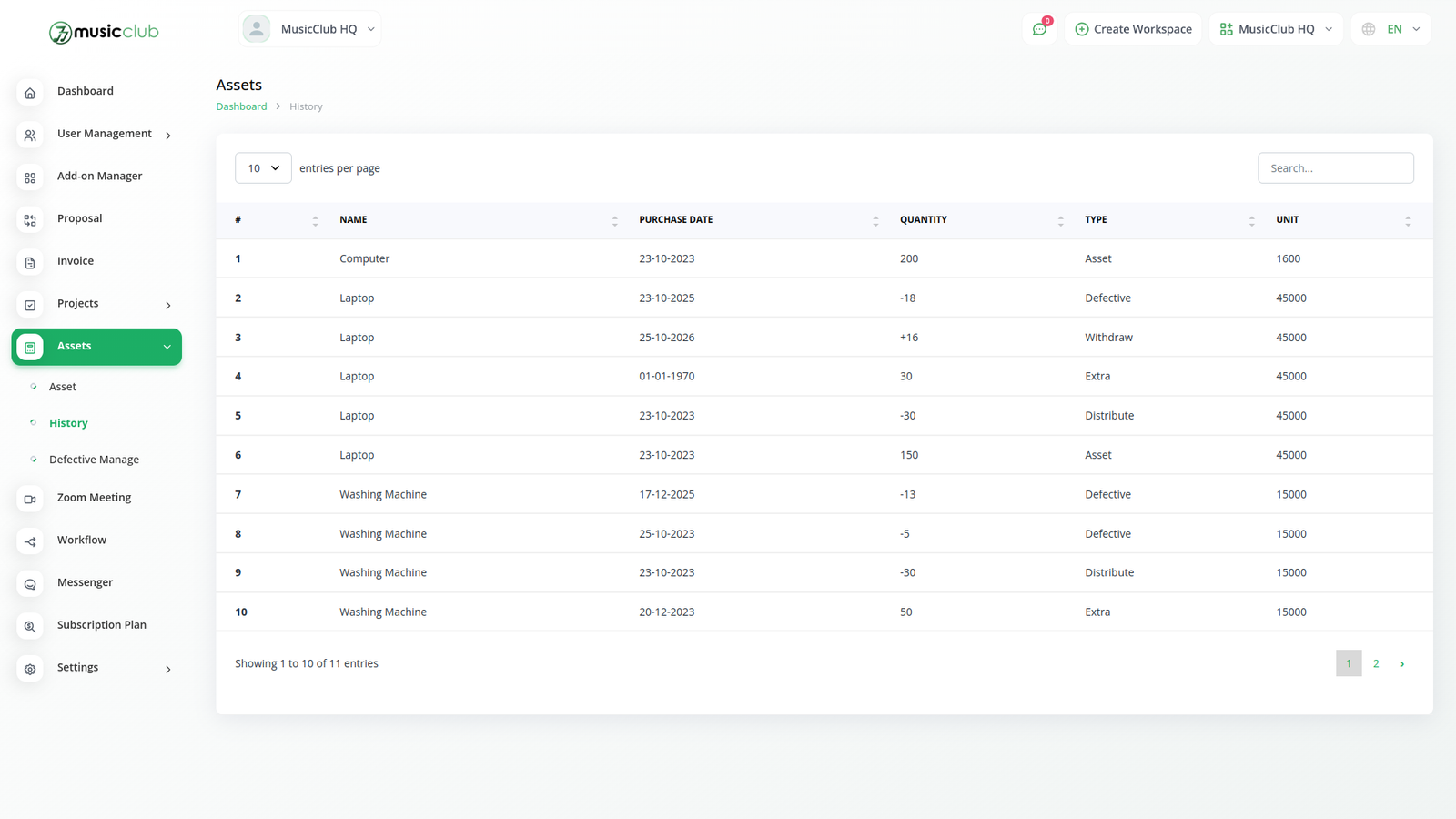Expand the Settings submenu

click(168, 670)
